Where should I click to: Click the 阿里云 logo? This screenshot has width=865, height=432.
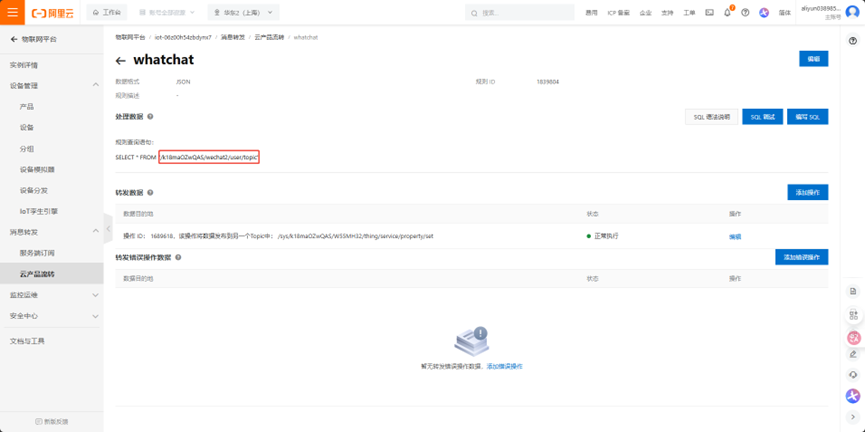click(51, 13)
